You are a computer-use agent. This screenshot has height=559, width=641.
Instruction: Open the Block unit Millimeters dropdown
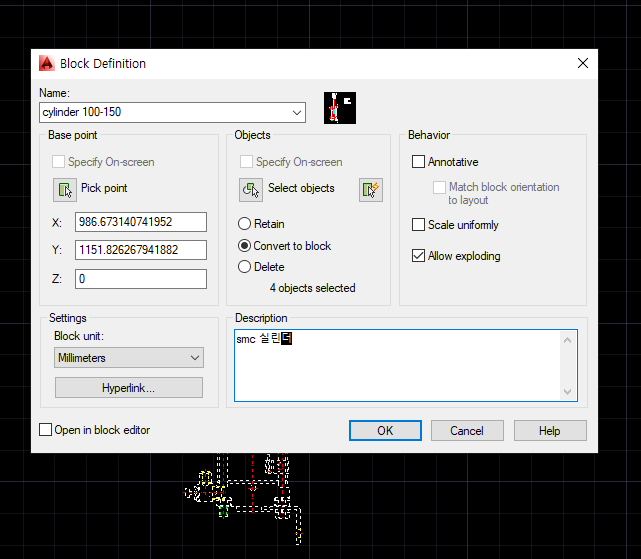pos(129,357)
